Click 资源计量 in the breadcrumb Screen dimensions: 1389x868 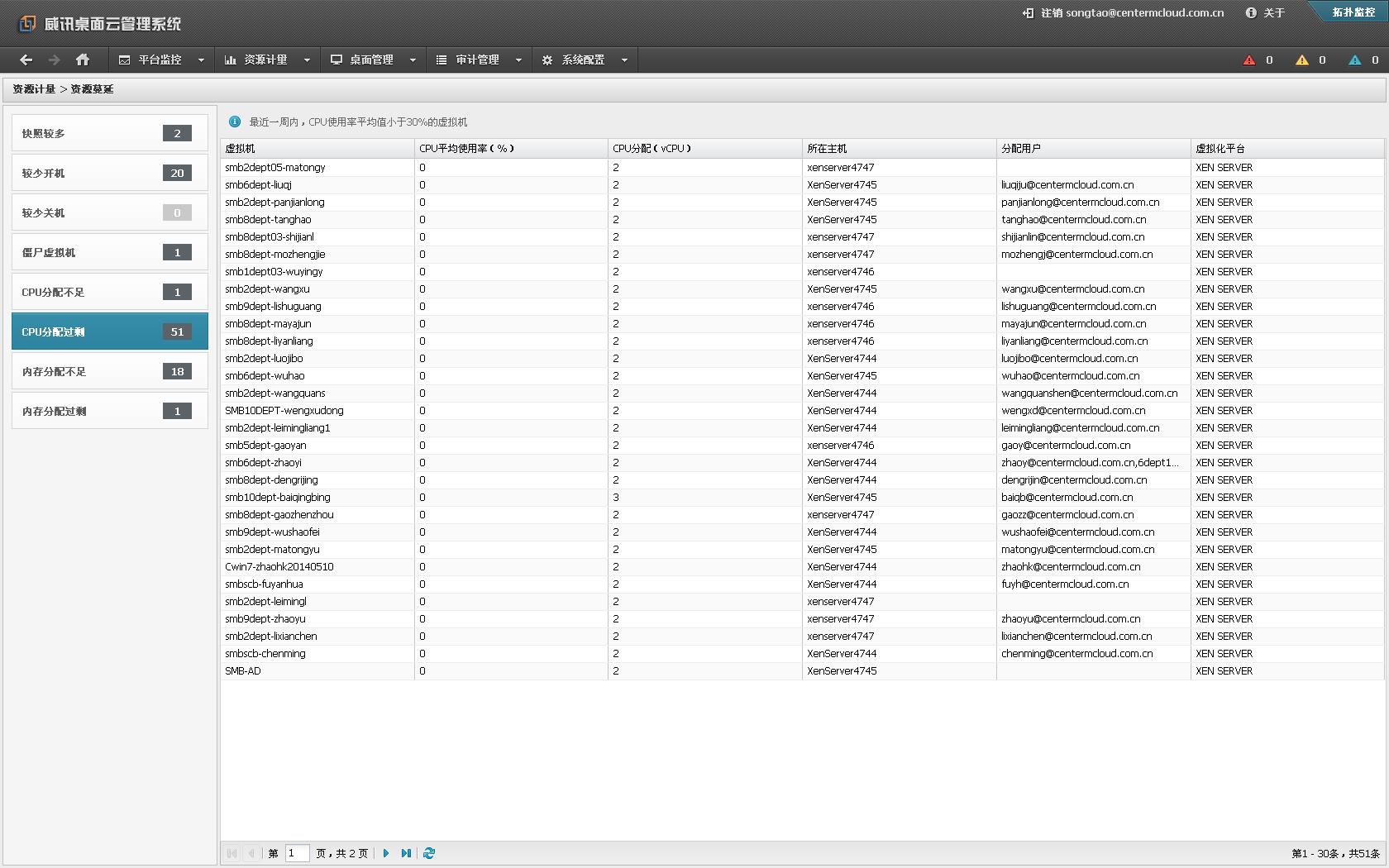coord(34,89)
